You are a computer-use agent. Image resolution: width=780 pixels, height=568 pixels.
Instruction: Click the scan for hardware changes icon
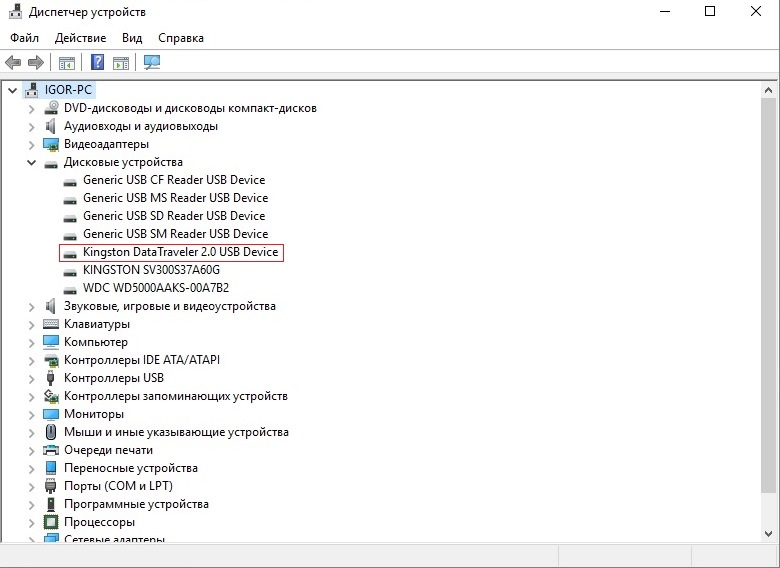[152, 63]
